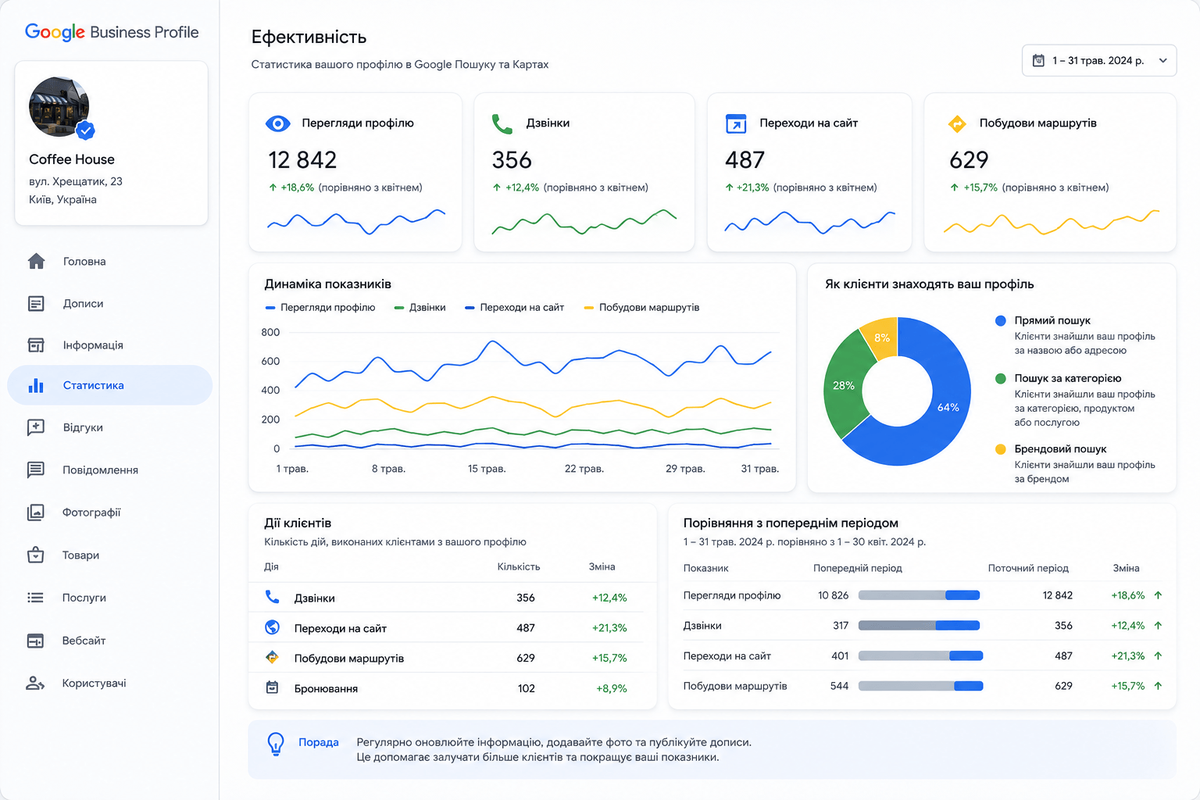Open the Coffee House business name
This screenshot has width=1200, height=800.
(x=72, y=159)
